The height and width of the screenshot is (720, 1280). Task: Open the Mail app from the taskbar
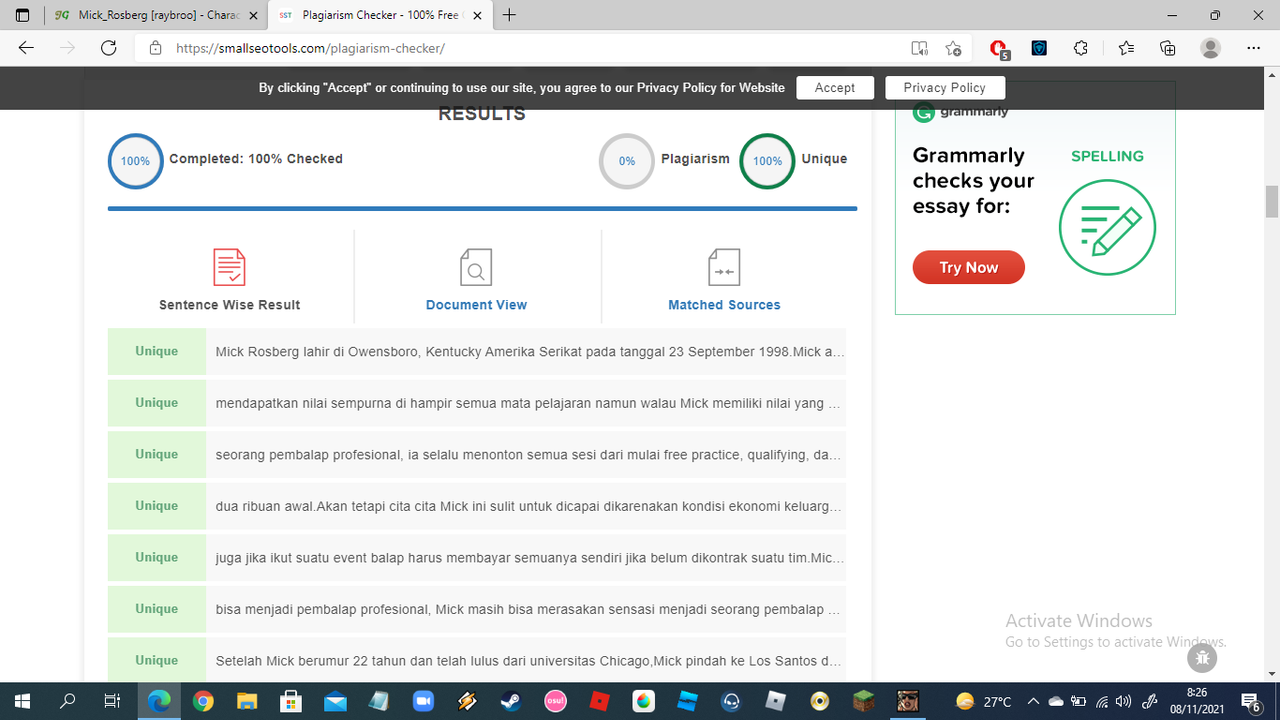coord(335,701)
